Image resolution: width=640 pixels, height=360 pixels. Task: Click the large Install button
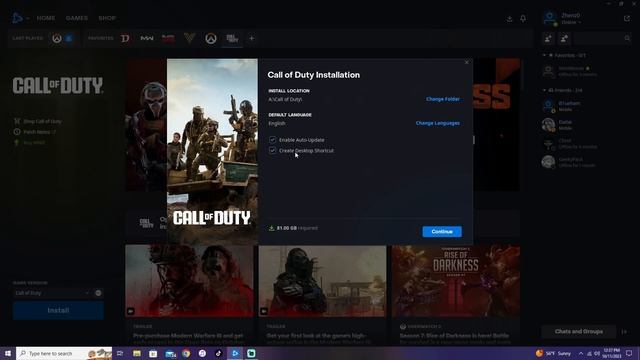click(x=58, y=310)
